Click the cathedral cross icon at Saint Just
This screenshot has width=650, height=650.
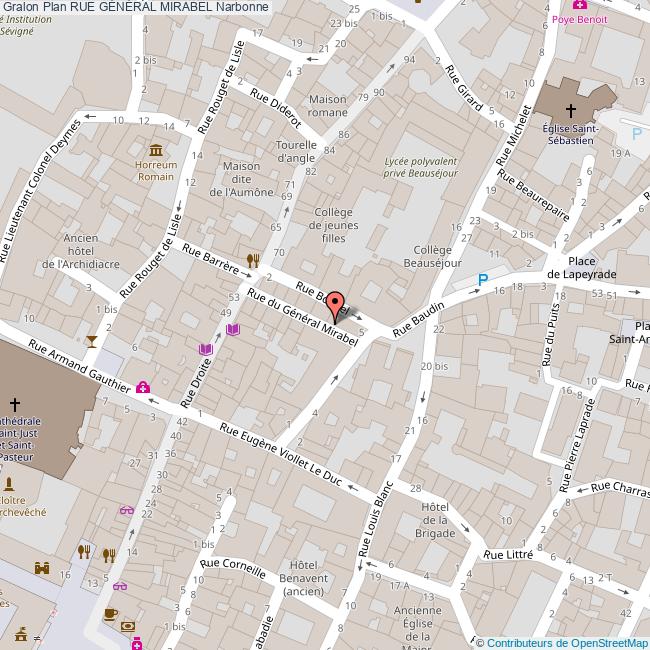14,405
